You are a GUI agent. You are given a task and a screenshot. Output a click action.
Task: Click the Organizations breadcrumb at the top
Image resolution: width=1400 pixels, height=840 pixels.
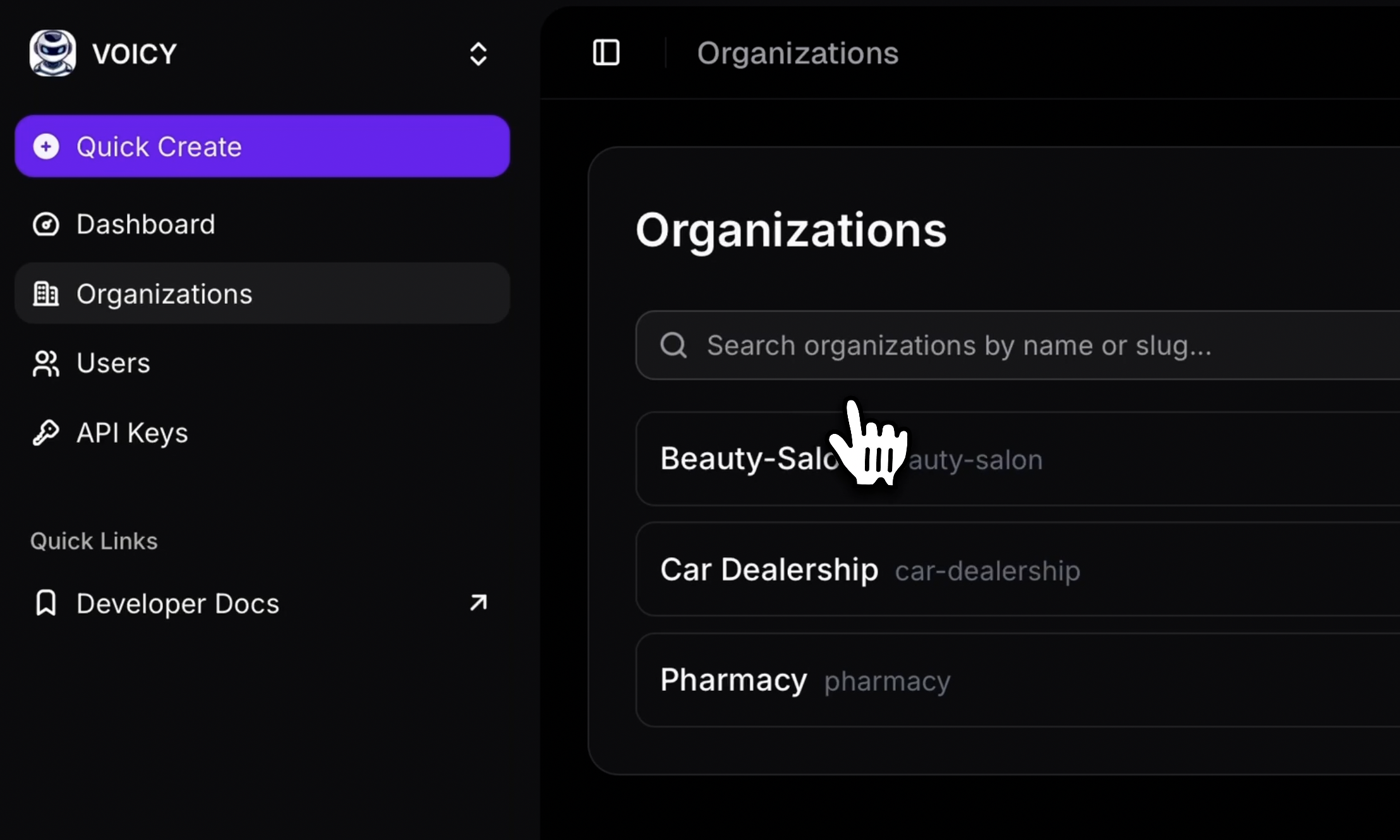click(798, 53)
